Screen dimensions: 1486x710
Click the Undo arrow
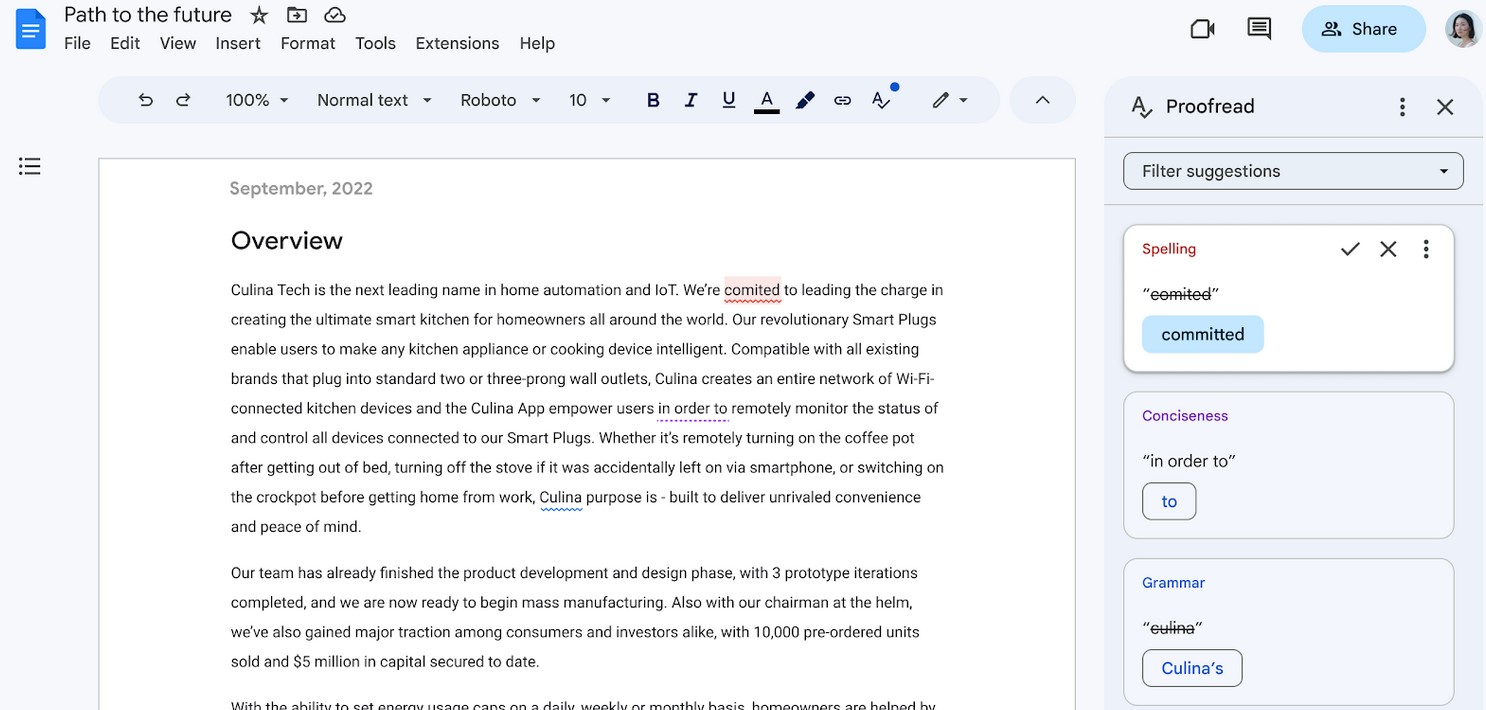(146, 100)
